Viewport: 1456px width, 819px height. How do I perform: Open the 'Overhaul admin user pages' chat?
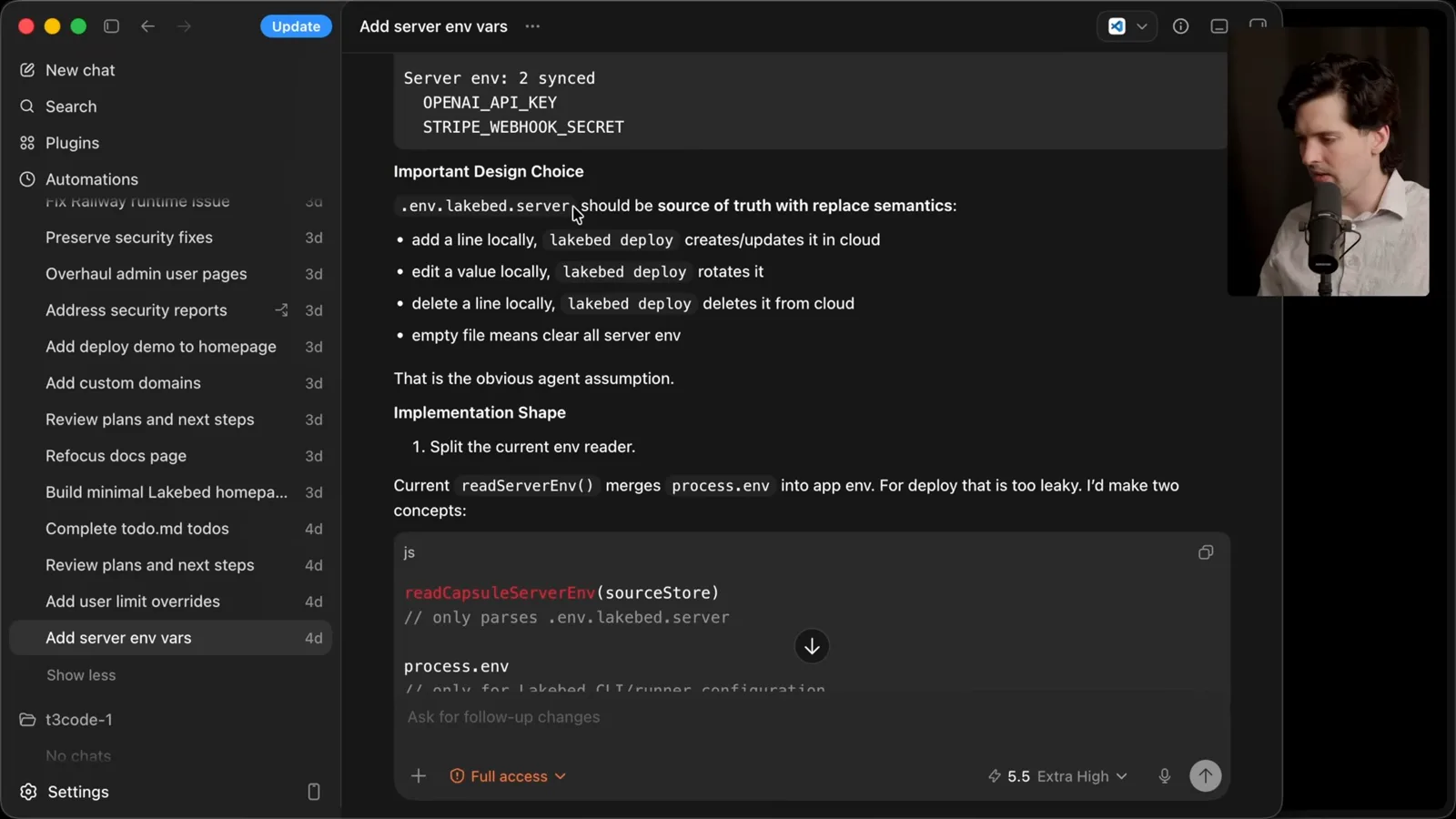point(170,274)
